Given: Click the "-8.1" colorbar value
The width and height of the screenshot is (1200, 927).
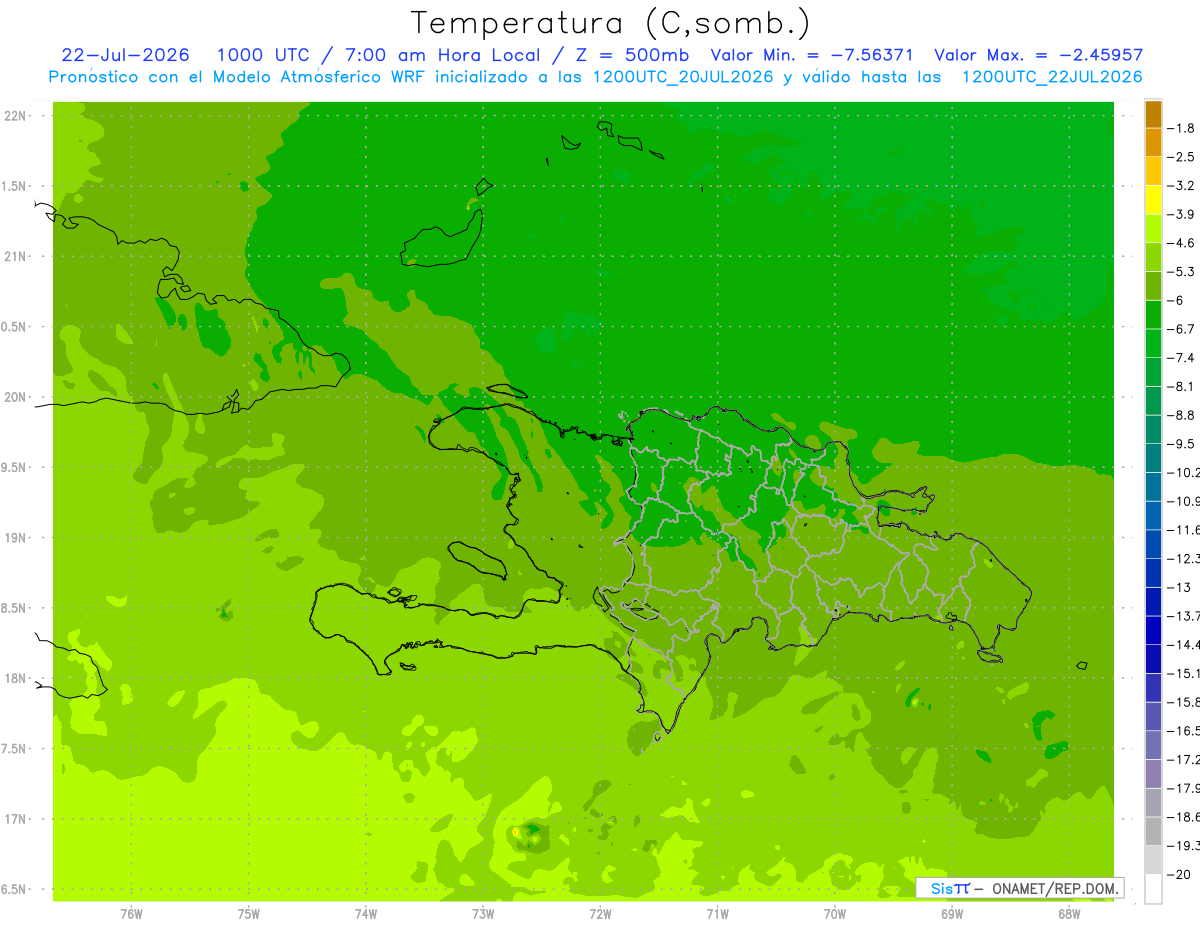Looking at the screenshot, I should coord(1181,386).
